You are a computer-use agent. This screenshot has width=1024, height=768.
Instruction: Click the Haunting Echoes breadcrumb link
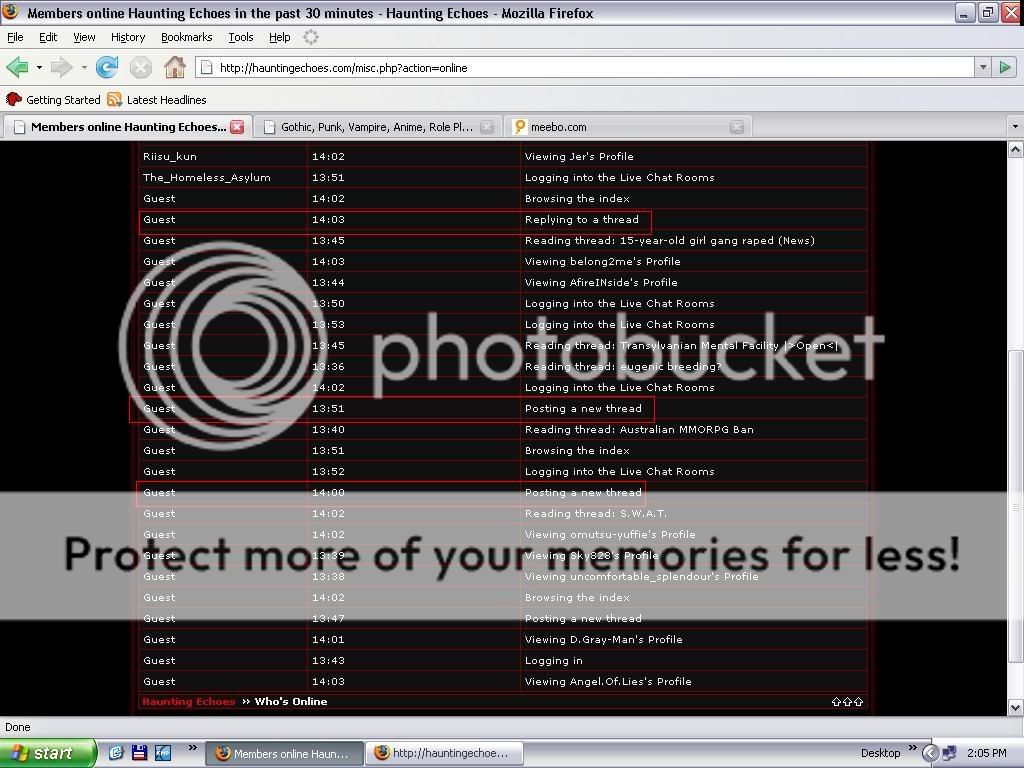tap(188, 702)
